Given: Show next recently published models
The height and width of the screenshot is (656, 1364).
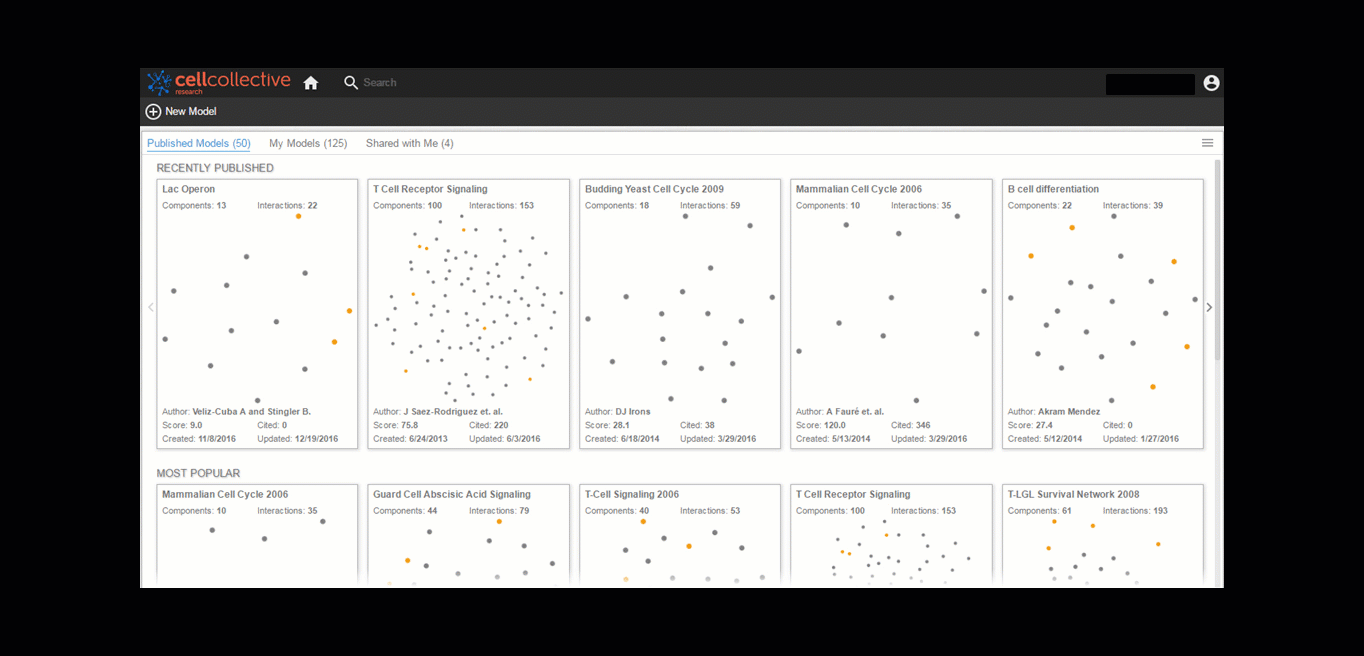Looking at the screenshot, I should coord(1209,307).
